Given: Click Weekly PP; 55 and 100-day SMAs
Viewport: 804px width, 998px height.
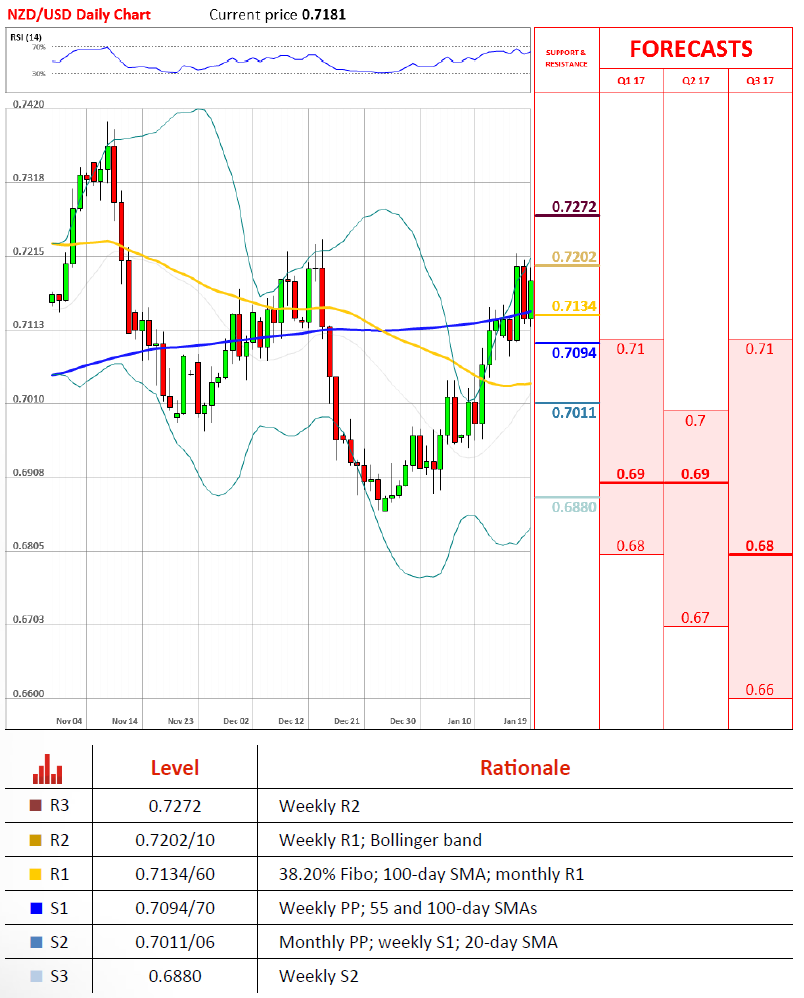Looking at the screenshot, I should point(408,908).
